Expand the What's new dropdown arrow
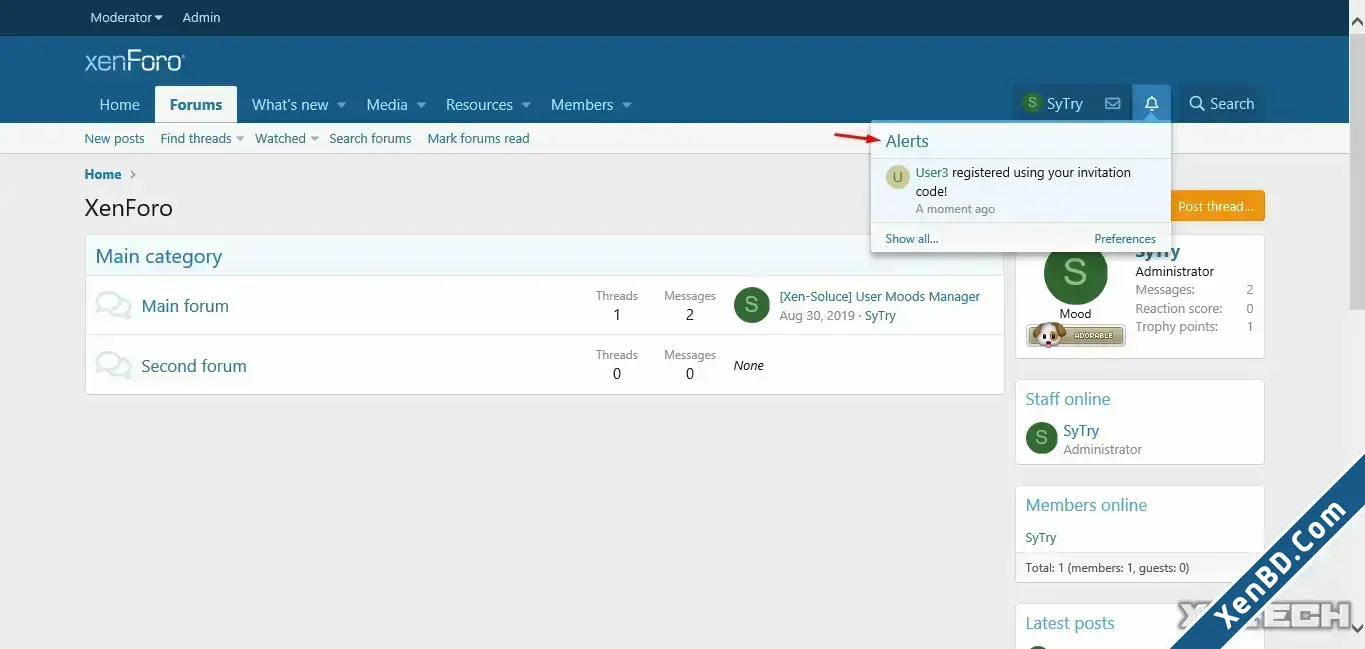The width and height of the screenshot is (1365, 649). click(x=341, y=105)
